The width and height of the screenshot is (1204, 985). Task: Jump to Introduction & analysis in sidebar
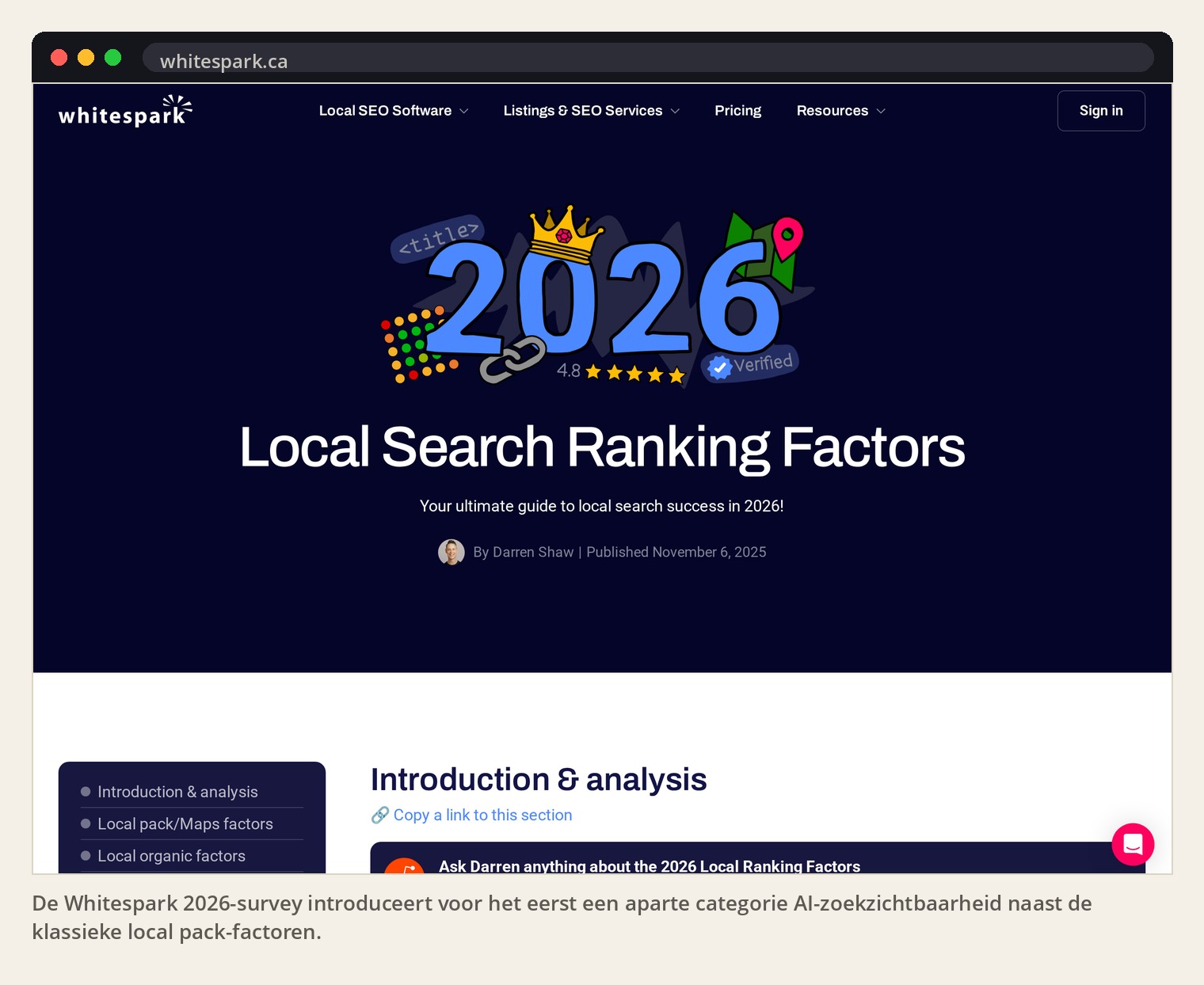pyautogui.click(x=177, y=792)
